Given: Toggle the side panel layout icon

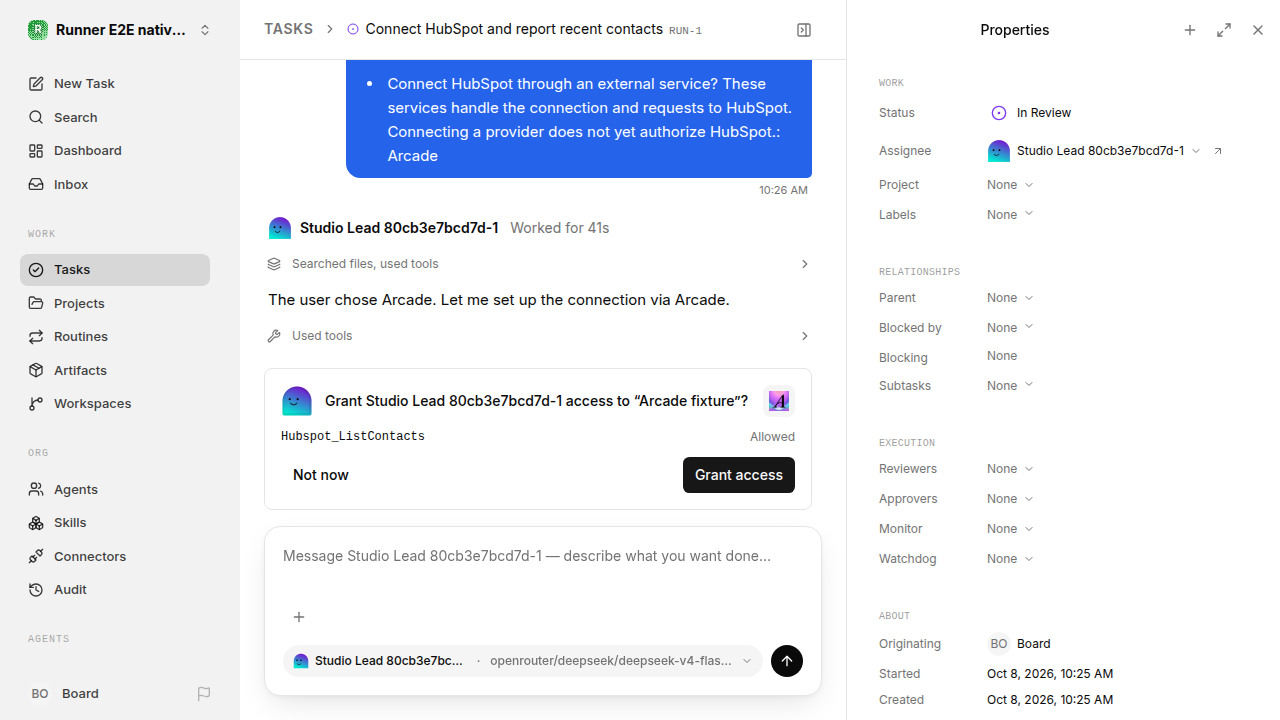Looking at the screenshot, I should click(804, 30).
